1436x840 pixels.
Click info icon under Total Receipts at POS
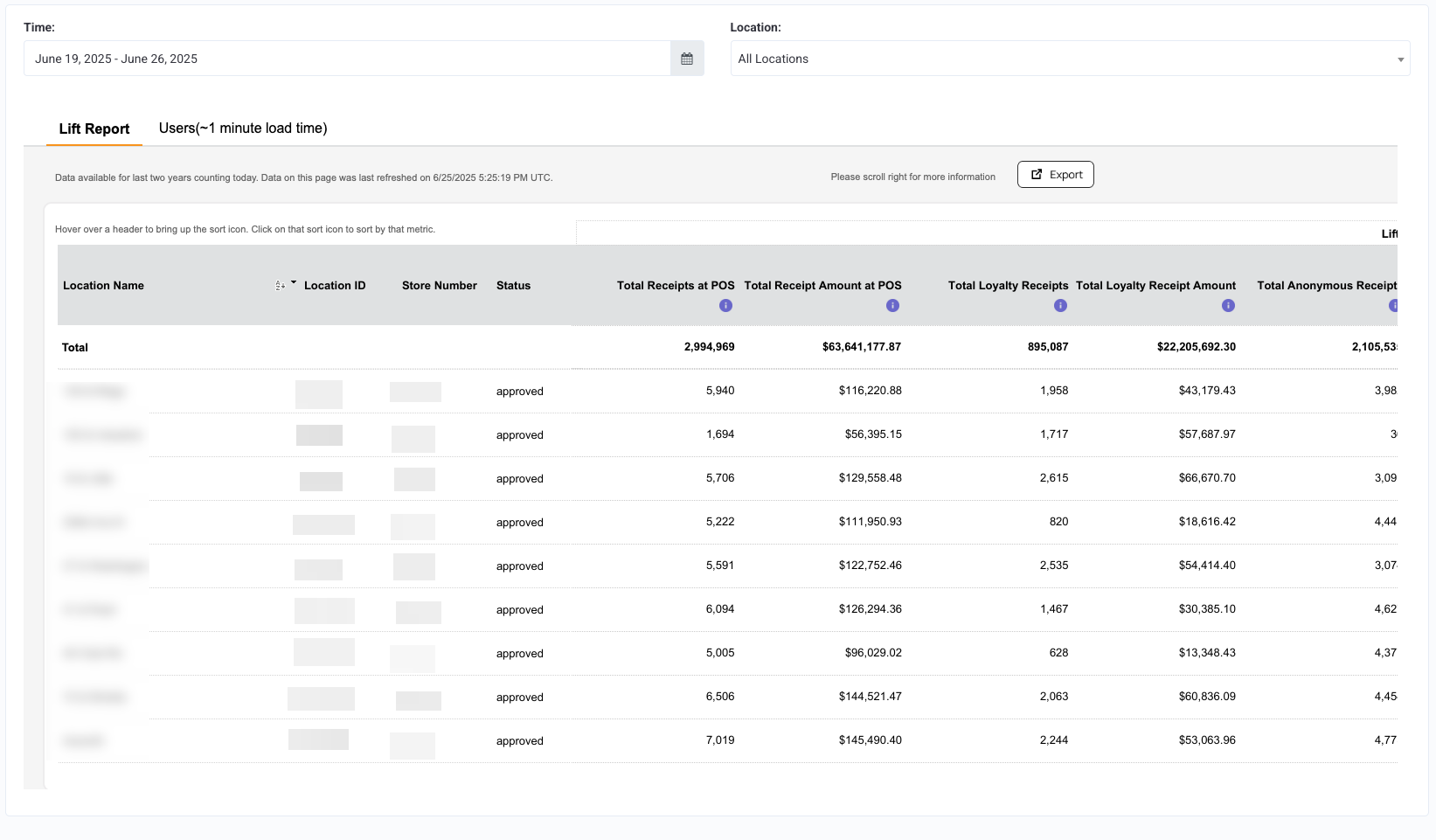coord(725,305)
